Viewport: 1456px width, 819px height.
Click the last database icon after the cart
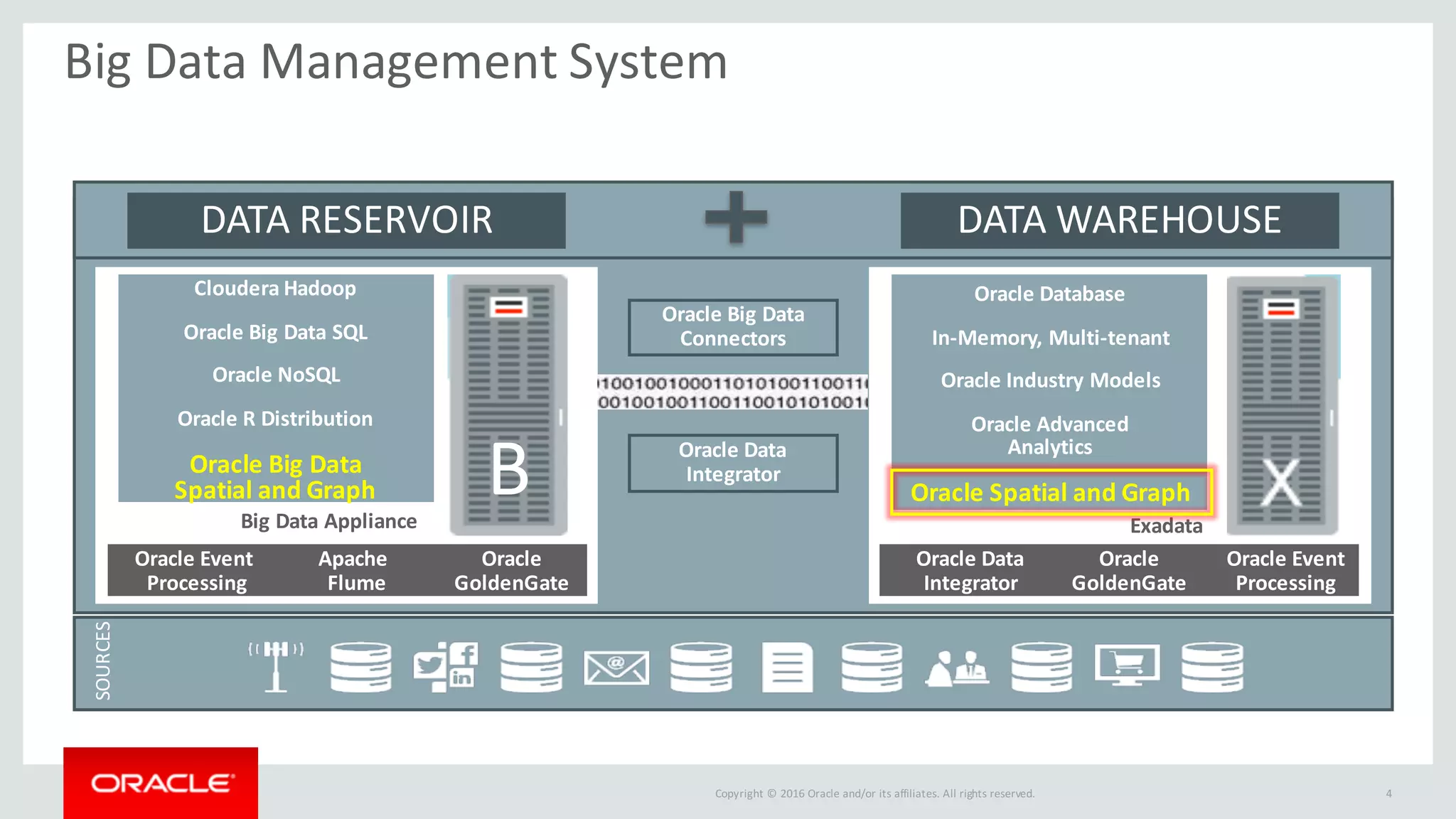point(1212,667)
